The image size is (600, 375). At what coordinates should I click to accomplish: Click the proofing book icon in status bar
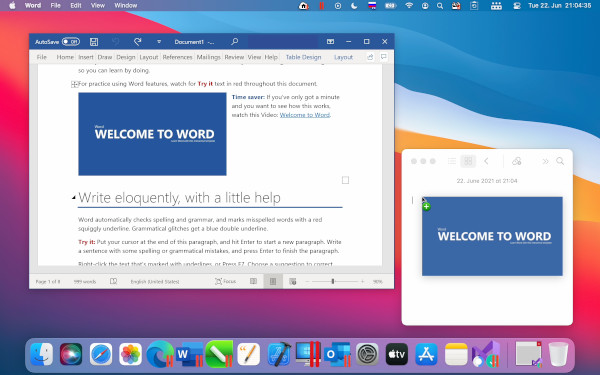point(113,281)
